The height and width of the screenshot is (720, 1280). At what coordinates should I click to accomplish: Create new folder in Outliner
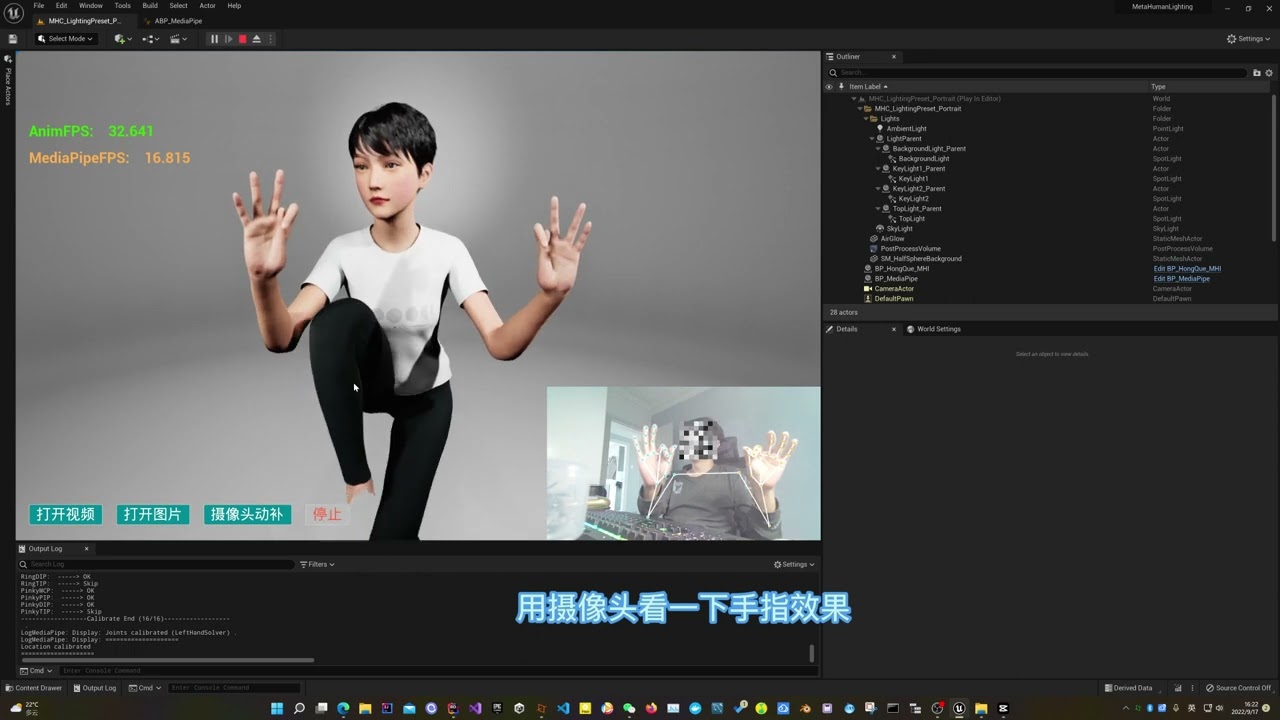click(1257, 72)
